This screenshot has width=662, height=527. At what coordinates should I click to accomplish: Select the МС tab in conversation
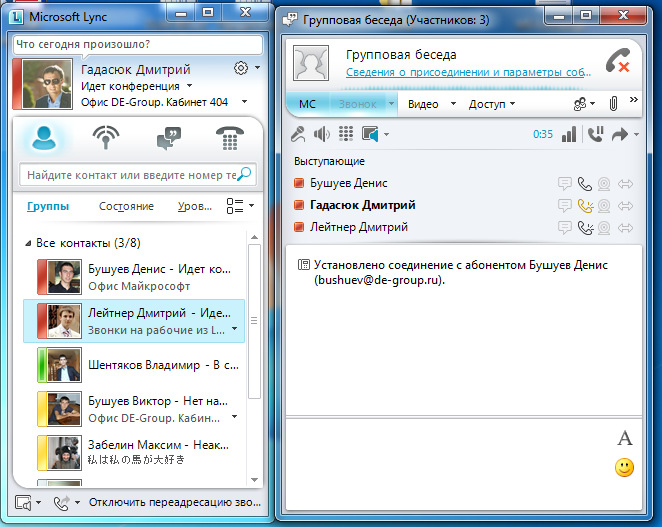pyautogui.click(x=307, y=104)
